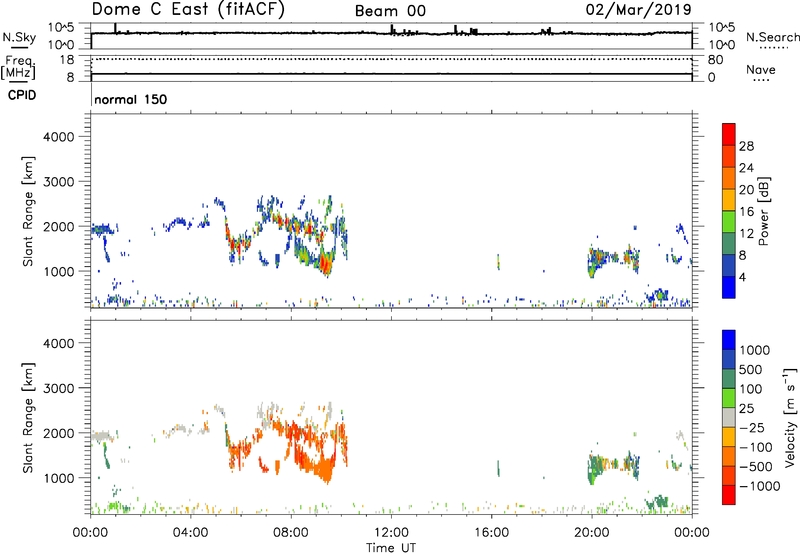The height and width of the screenshot is (554, 800).
Task: Click the frequency axis value '18'
Action: tap(67, 60)
